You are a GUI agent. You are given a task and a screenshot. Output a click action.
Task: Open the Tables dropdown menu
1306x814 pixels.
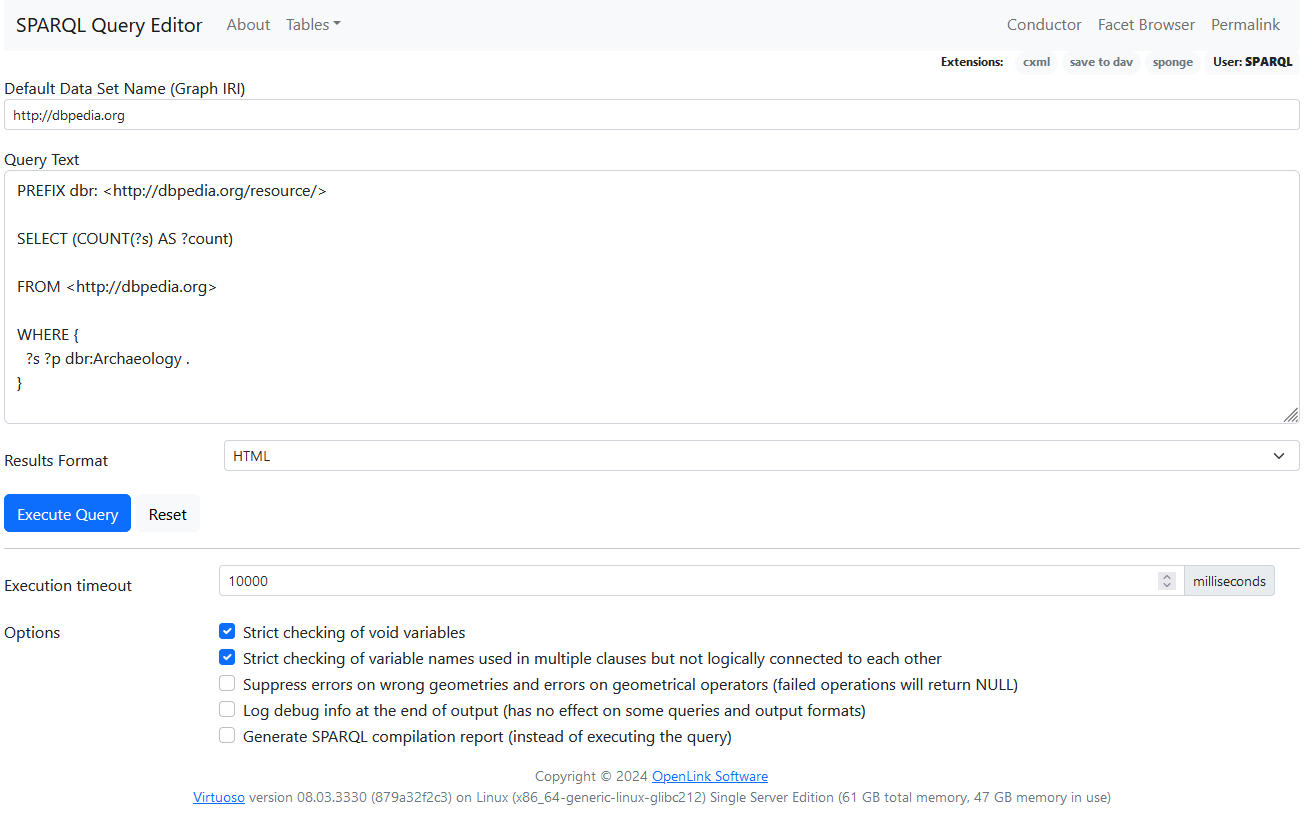pyautogui.click(x=312, y=25)
